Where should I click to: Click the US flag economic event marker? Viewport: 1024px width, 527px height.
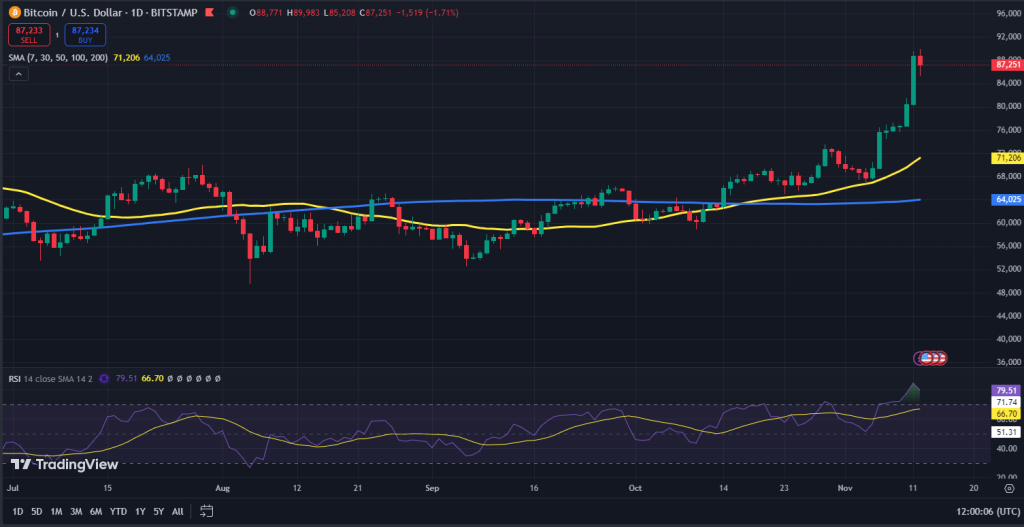click(x=925, y=358)
